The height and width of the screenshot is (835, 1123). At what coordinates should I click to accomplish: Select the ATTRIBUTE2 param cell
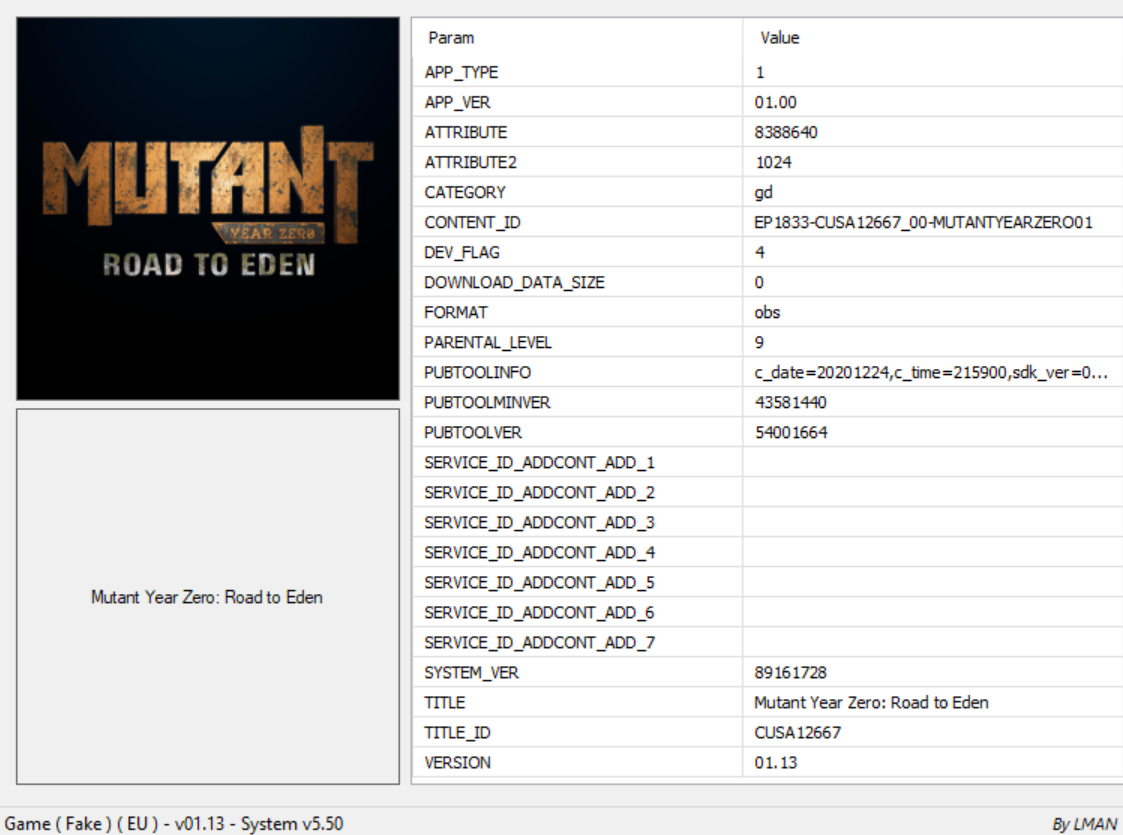pyautogui.click(x=577, y=163)
